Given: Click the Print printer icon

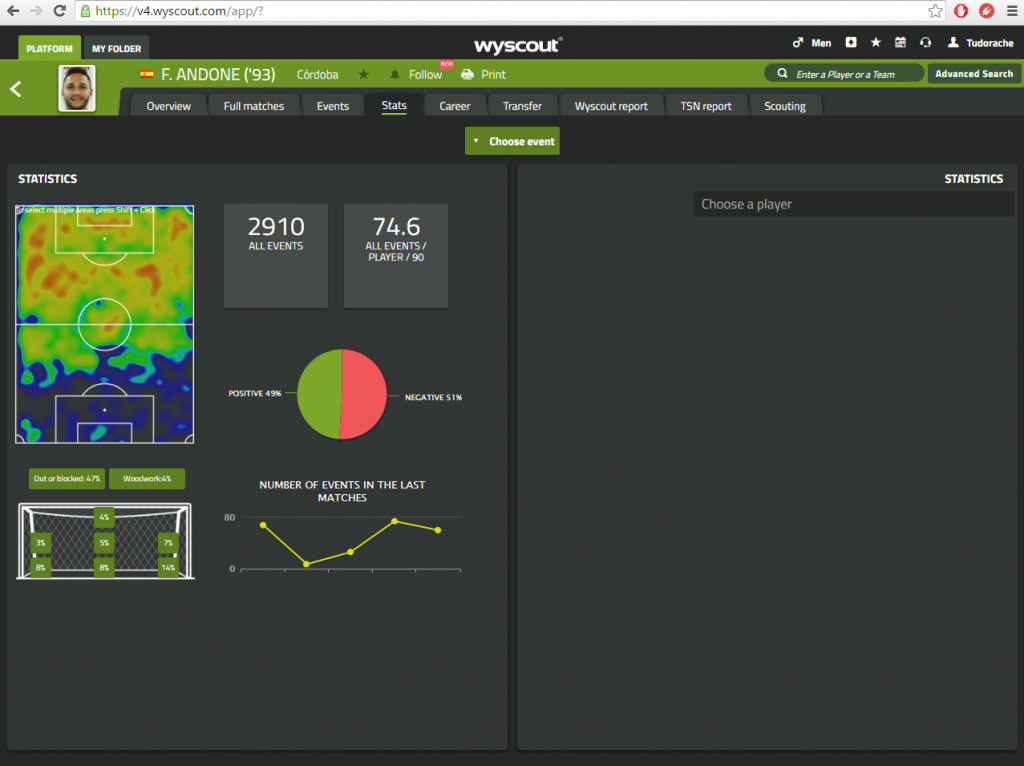Looking at the screenshot, I should click(467, 75).
